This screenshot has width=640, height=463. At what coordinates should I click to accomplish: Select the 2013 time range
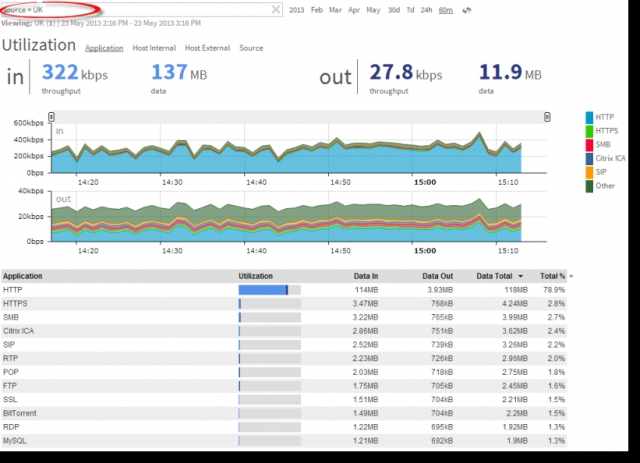pos(296,10)
